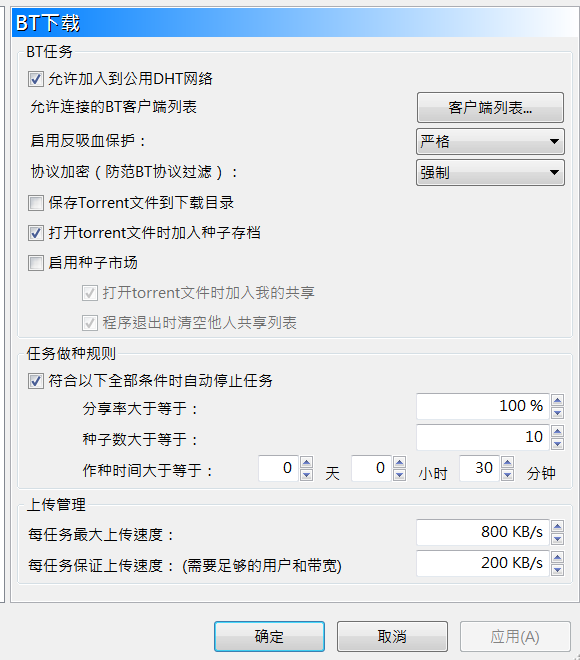Increase seeding time days (天) value
Viewport: 580px width, 660px height.
[x=307, y=463]
